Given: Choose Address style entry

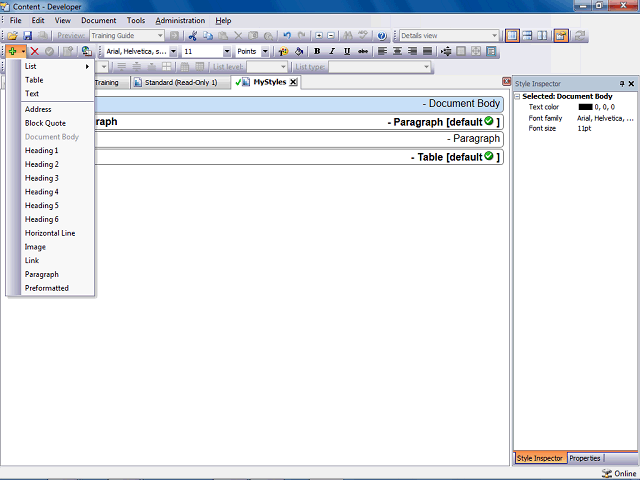Looking at the screenshot, I should coord(58,109).
